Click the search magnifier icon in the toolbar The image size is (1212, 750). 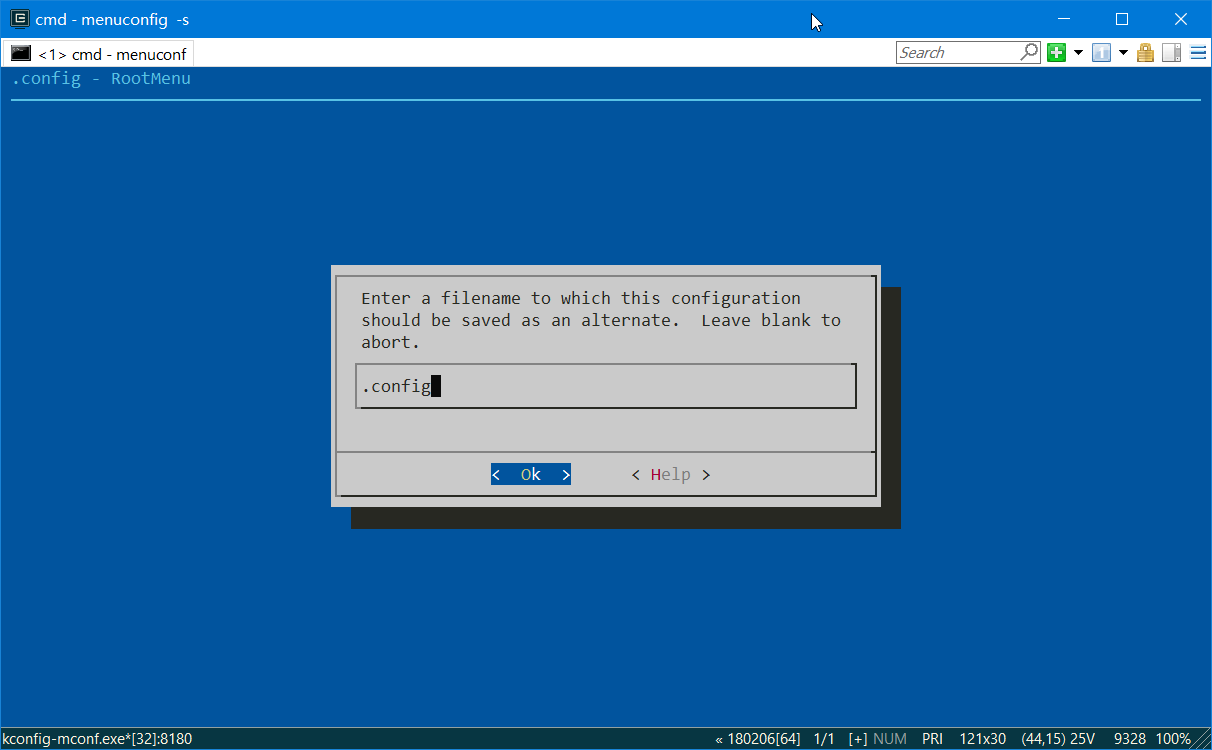1028,52
